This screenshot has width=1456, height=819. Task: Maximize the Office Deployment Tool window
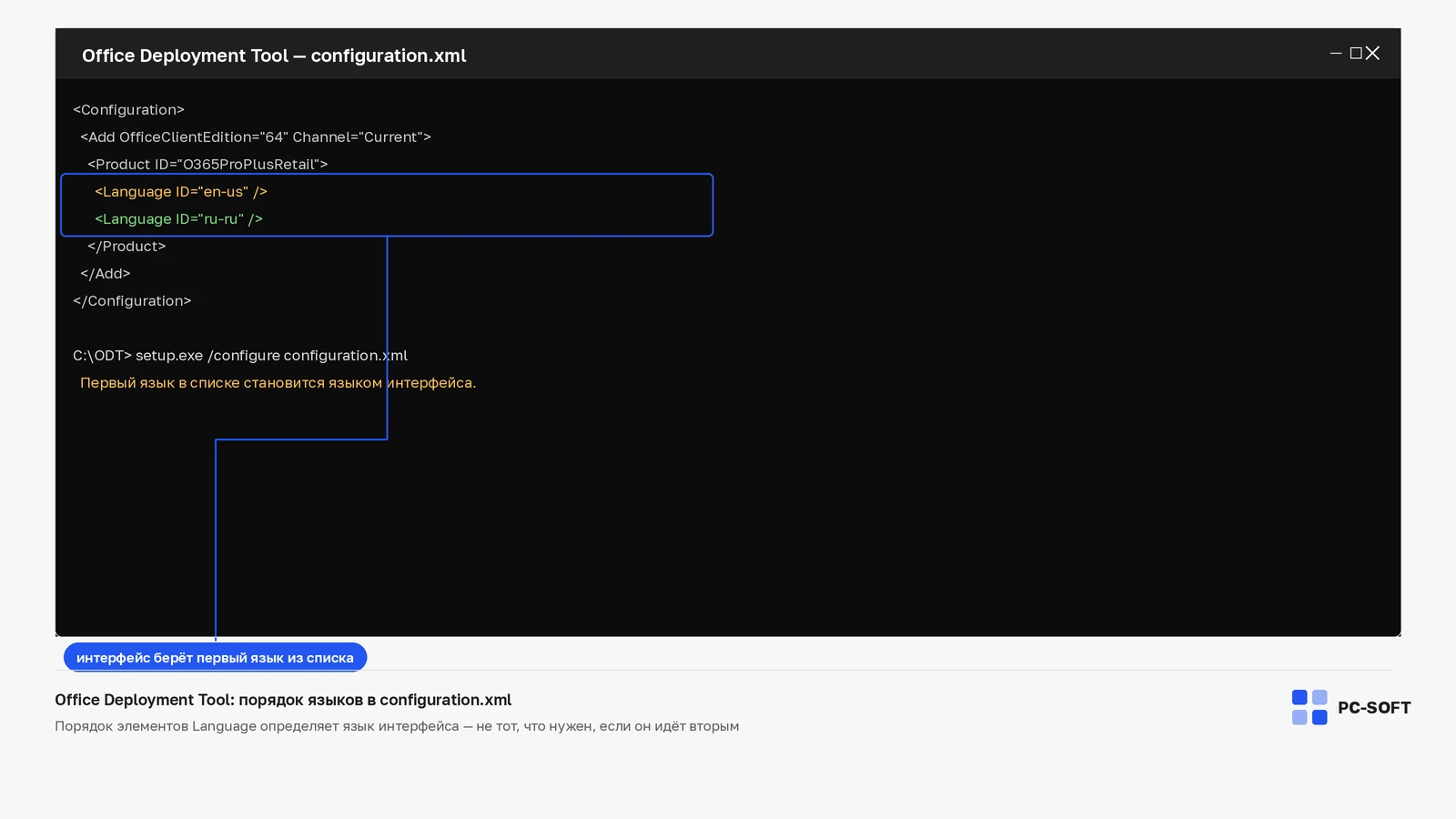(1356, 54)
